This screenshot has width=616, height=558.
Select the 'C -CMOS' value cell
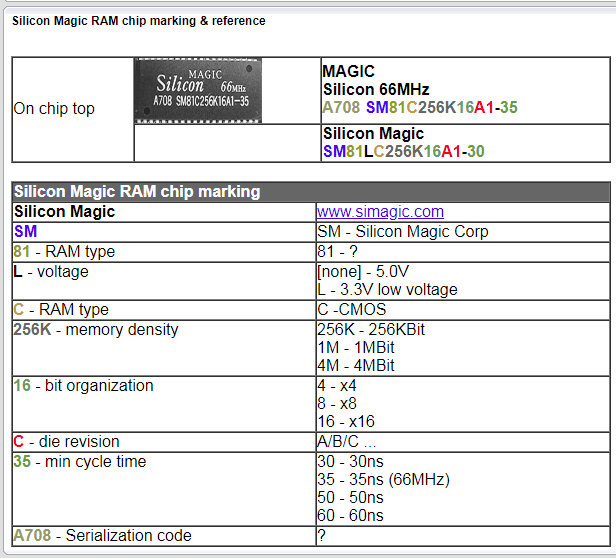coord(351,310)
